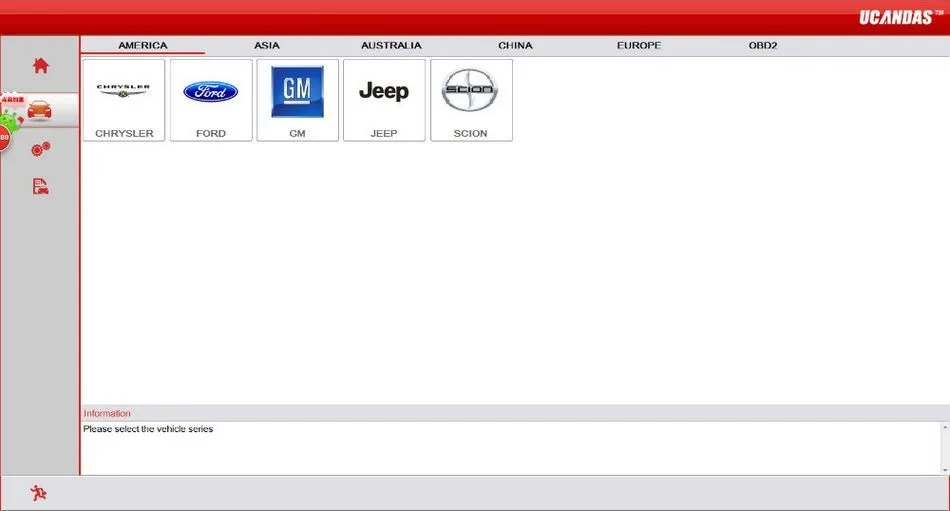
Task: Switch to the CHINA tab
Action: click(515, 45)
